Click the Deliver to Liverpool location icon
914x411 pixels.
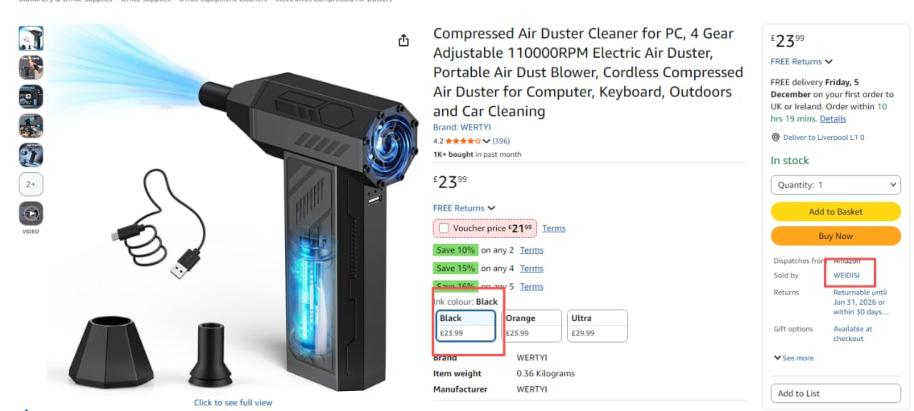click(x=775, y=138)
